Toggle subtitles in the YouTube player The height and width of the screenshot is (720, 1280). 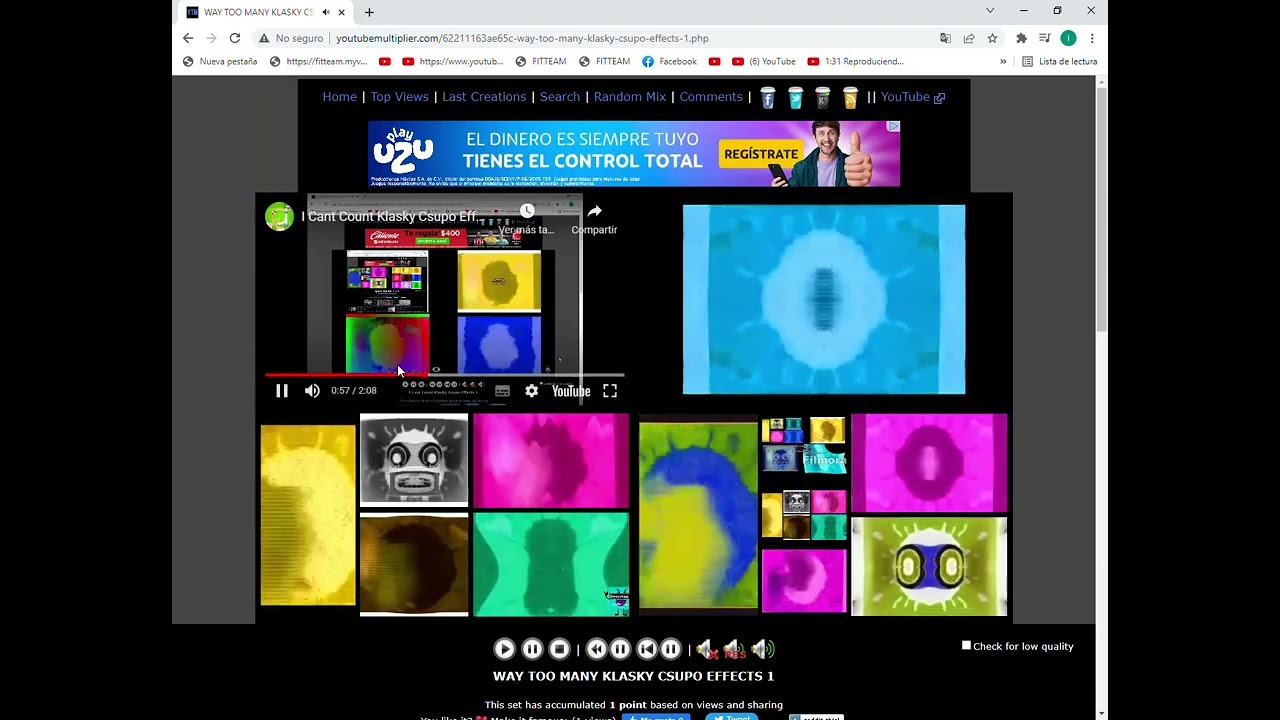click(502, 391)
